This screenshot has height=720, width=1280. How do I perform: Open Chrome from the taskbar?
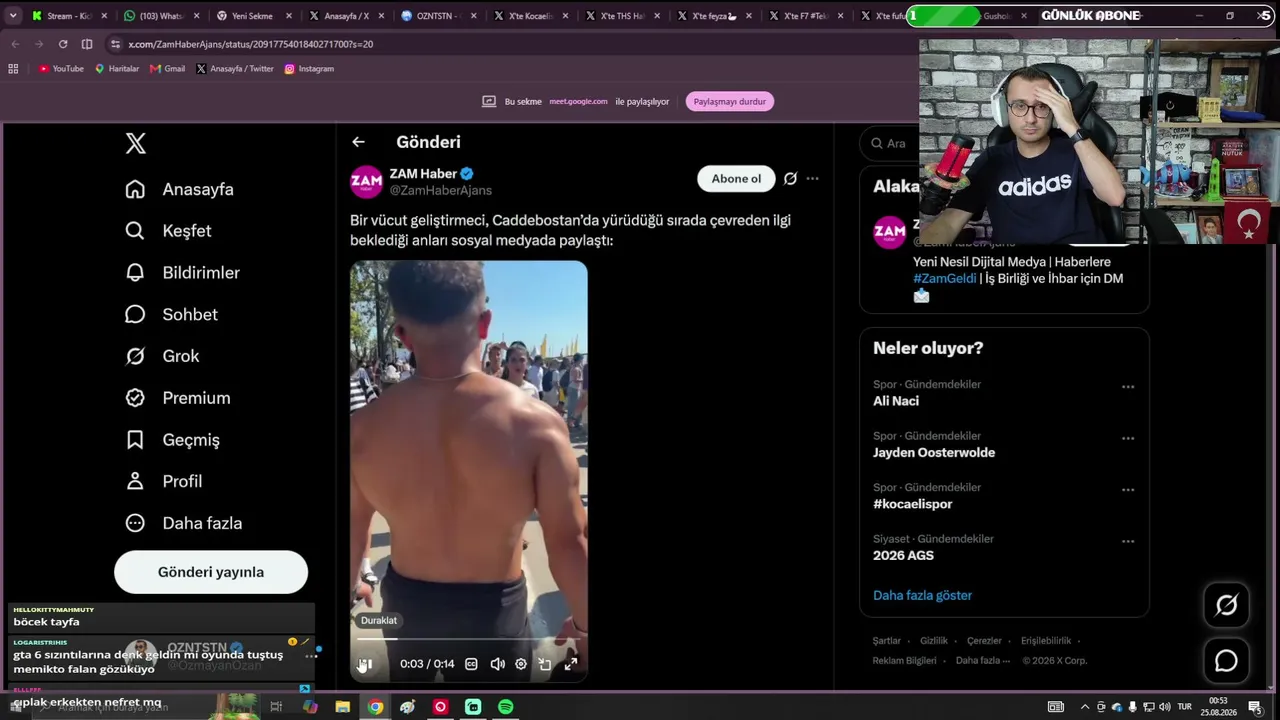375,707
